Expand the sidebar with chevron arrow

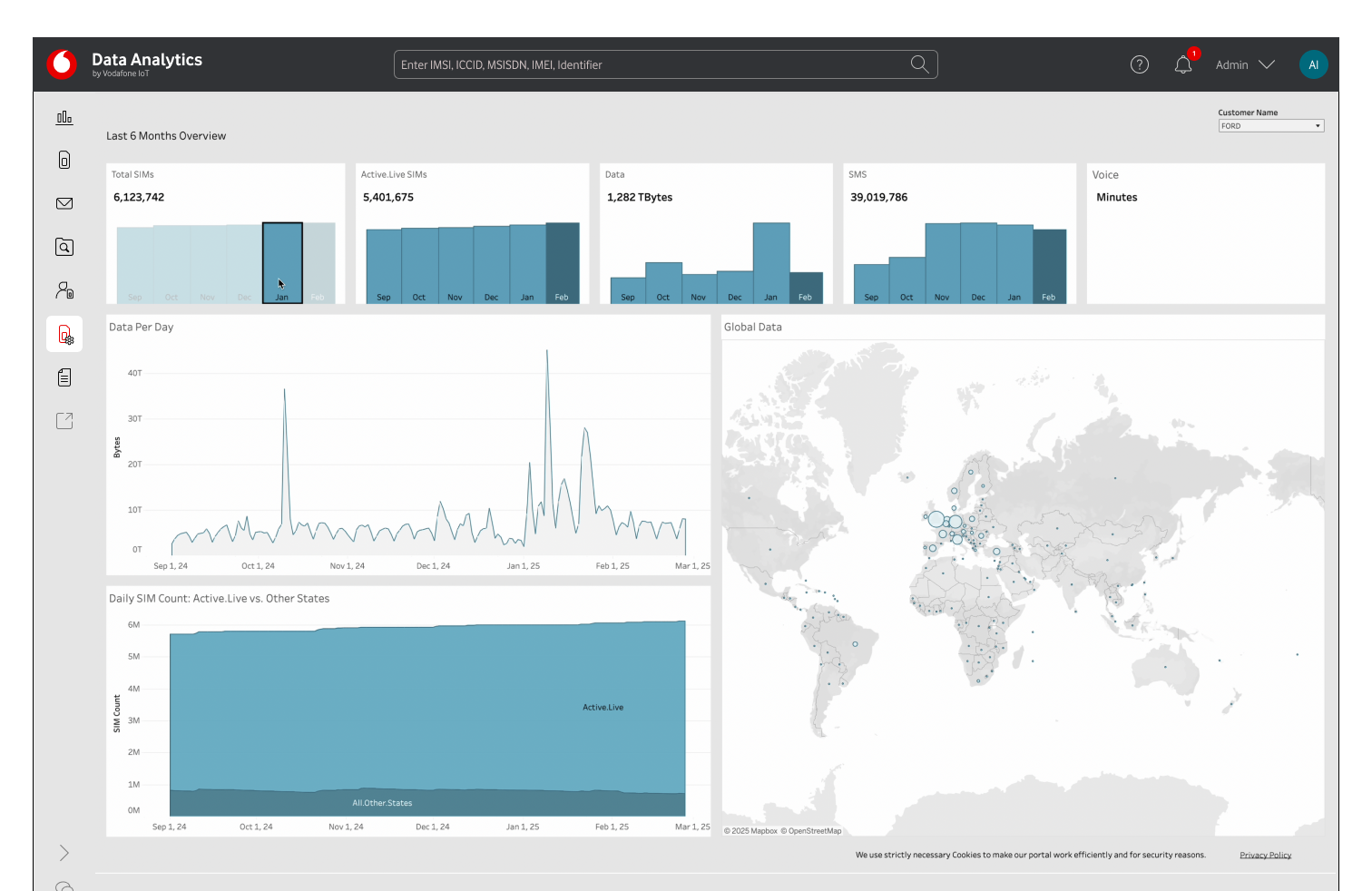tap(64, 853)
